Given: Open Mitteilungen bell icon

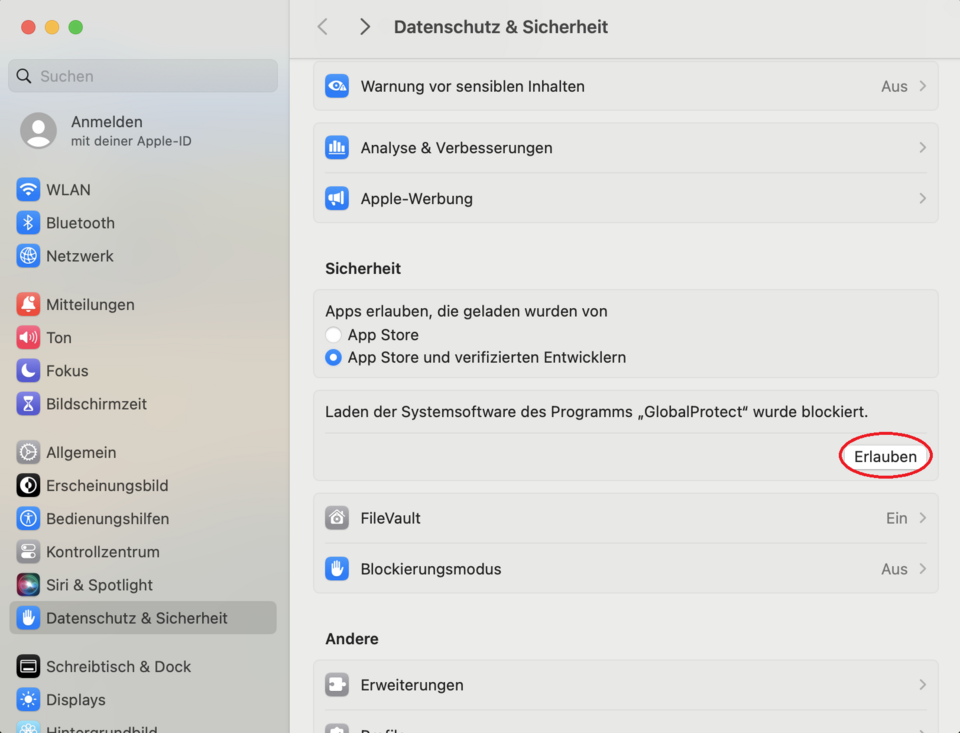Looking at the screenshot, I should (28, 305).
